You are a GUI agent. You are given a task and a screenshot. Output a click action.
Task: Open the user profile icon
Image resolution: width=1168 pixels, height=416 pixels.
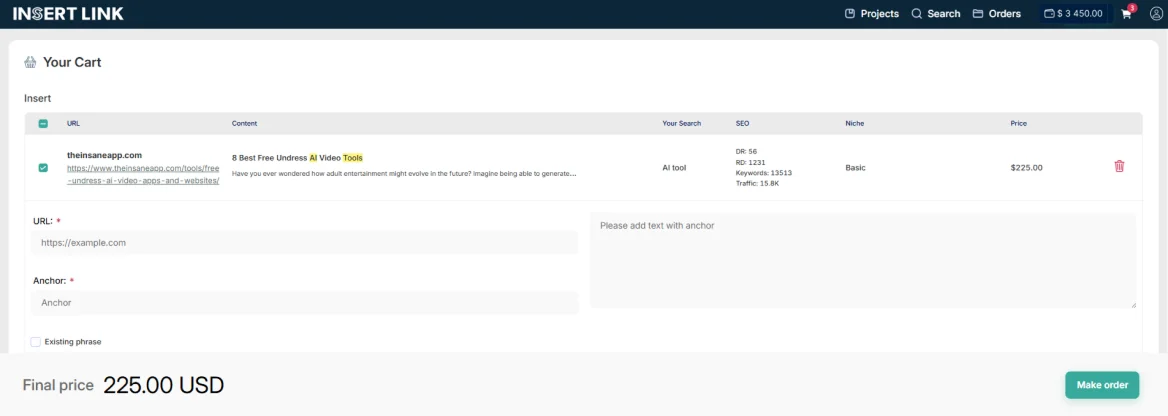tap(1156, 14)
